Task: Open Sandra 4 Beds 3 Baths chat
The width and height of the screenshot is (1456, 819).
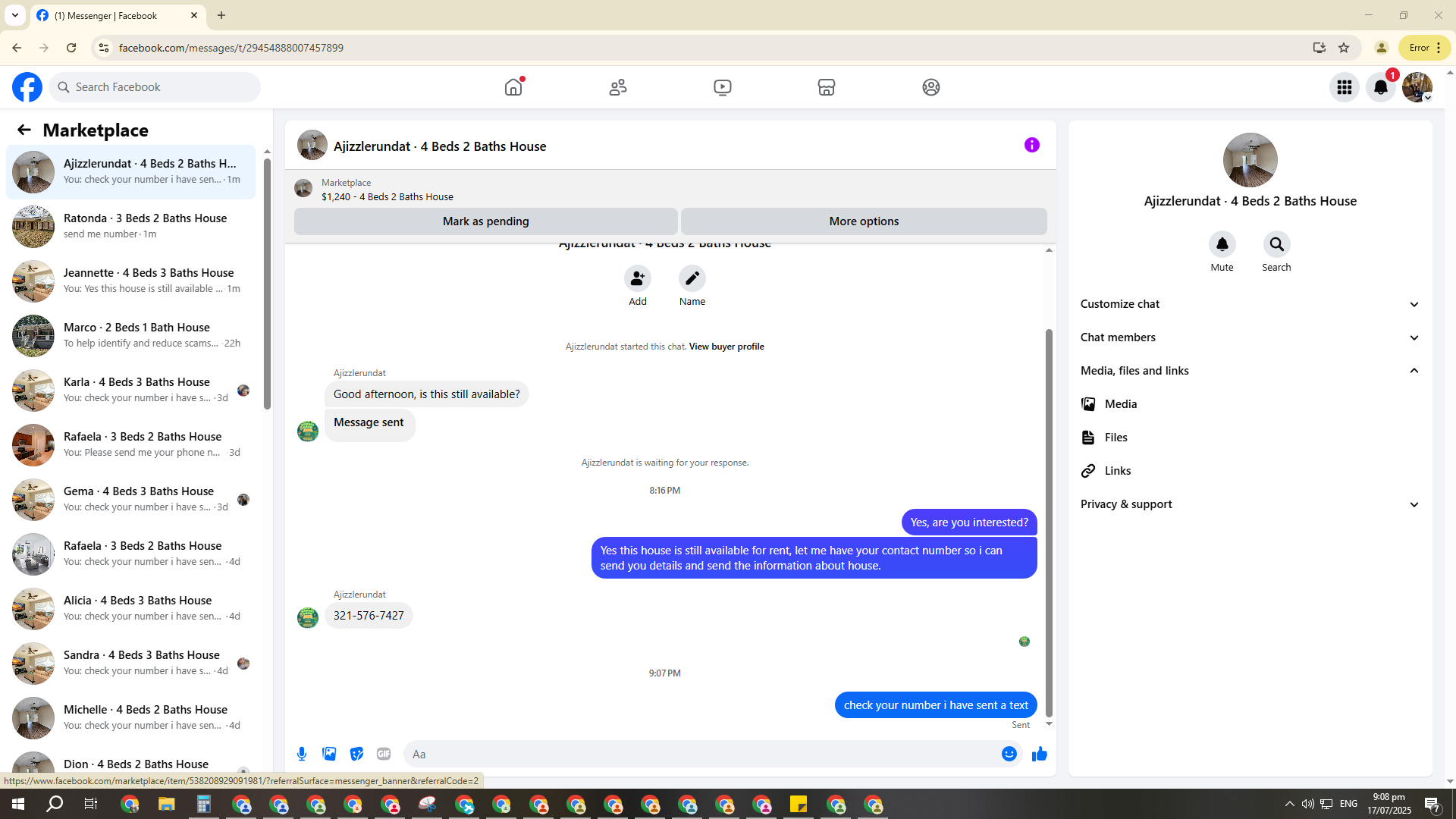Action: [130, 663]
